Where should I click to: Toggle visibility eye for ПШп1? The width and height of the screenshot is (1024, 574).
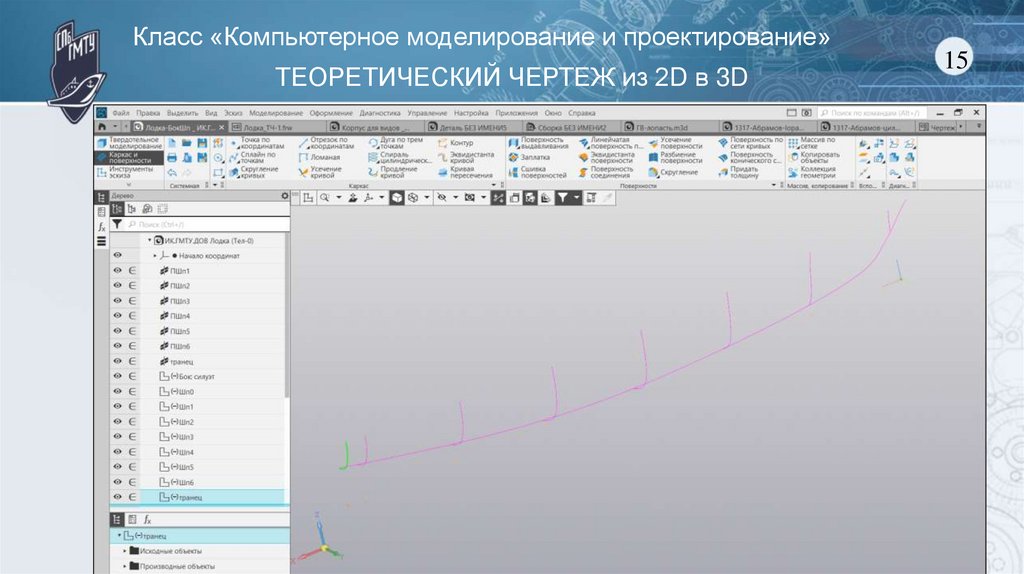tap(118, 270)
